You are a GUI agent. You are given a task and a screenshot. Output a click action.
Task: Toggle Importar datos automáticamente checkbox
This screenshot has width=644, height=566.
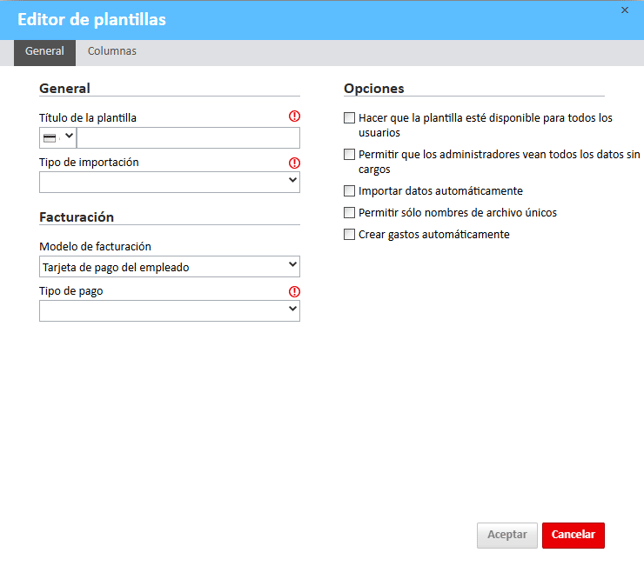(x=349, y=191)
